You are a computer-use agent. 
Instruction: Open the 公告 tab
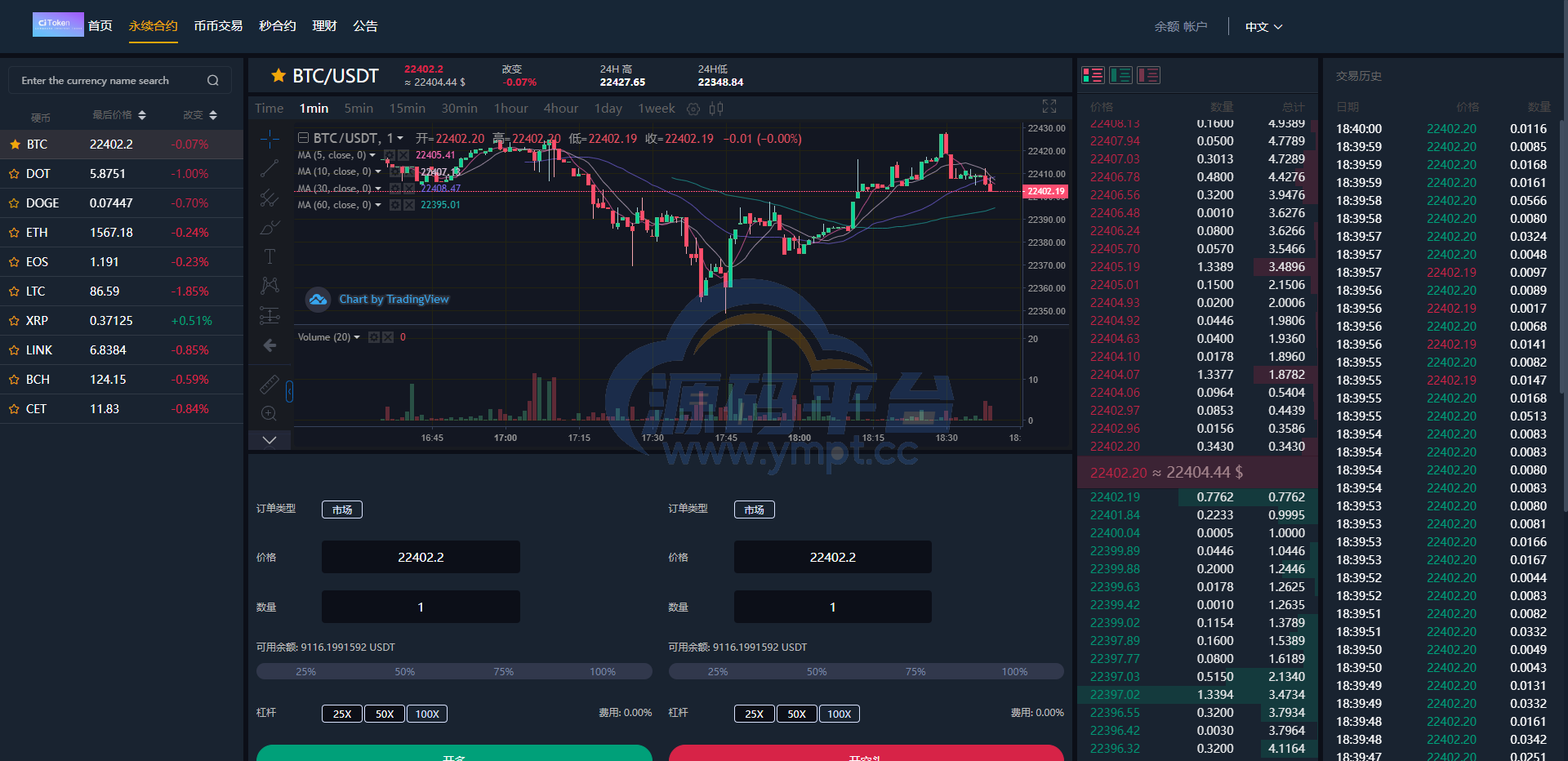[365, 26]
